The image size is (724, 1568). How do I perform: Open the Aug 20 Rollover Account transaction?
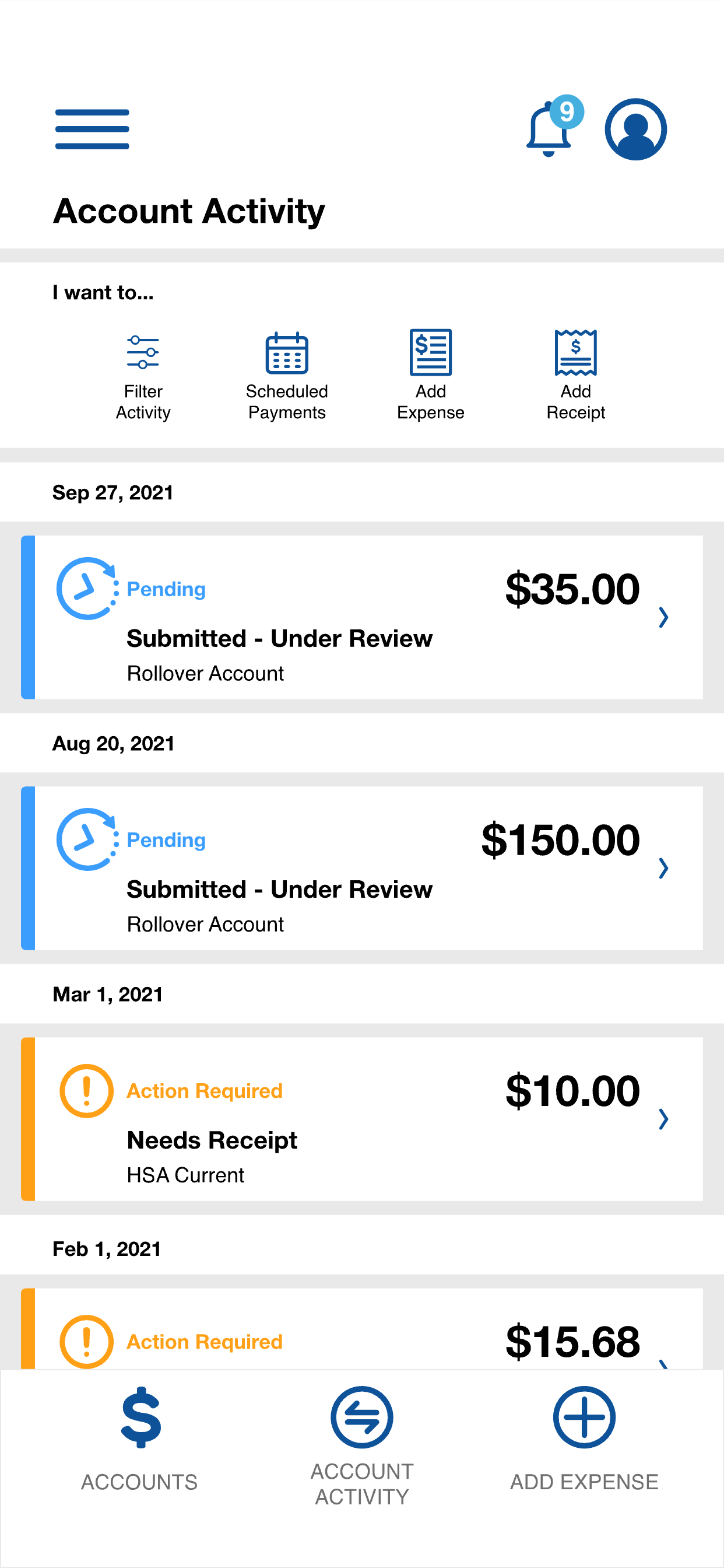(x=362, y=868)
